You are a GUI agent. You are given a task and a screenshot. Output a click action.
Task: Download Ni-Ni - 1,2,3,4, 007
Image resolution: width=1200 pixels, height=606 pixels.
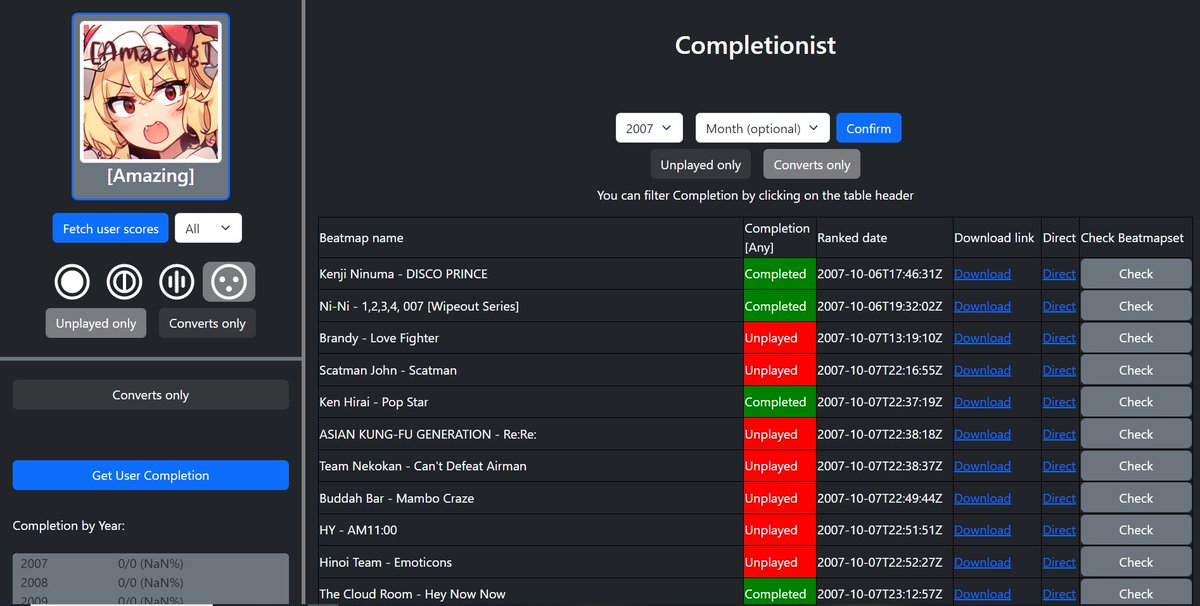pyautogui.click(x=982, y=306)
